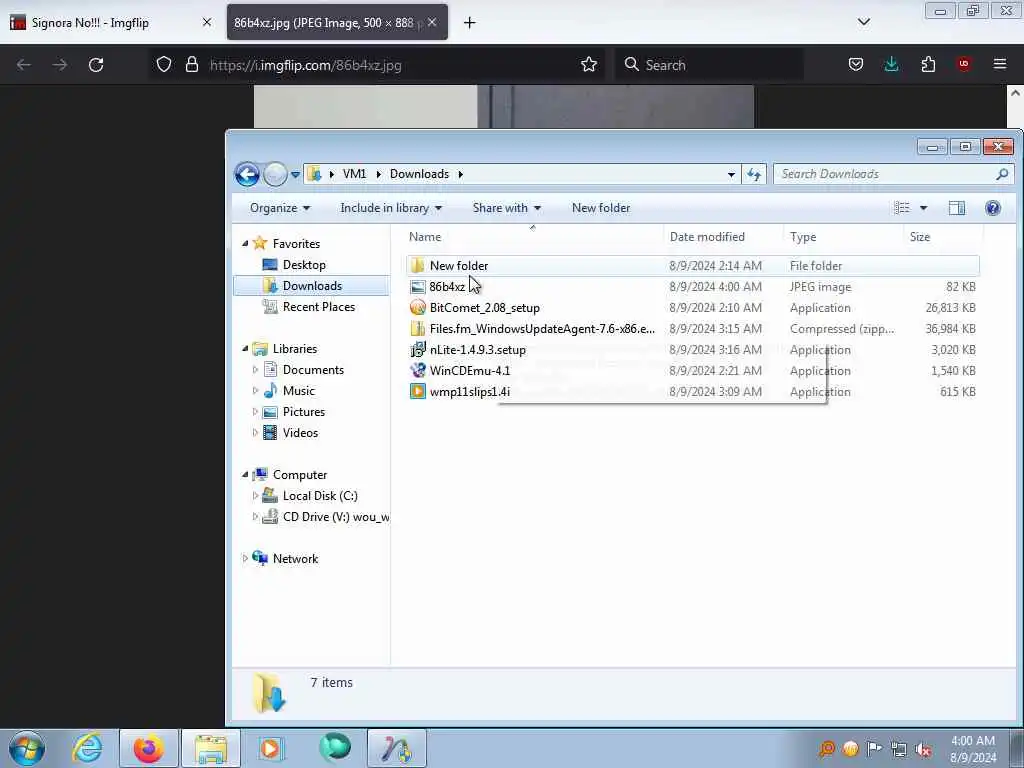Select the Files.fm WindowsUpdateAgent zip icon
1024x768 pixels.
pos(417,328)
